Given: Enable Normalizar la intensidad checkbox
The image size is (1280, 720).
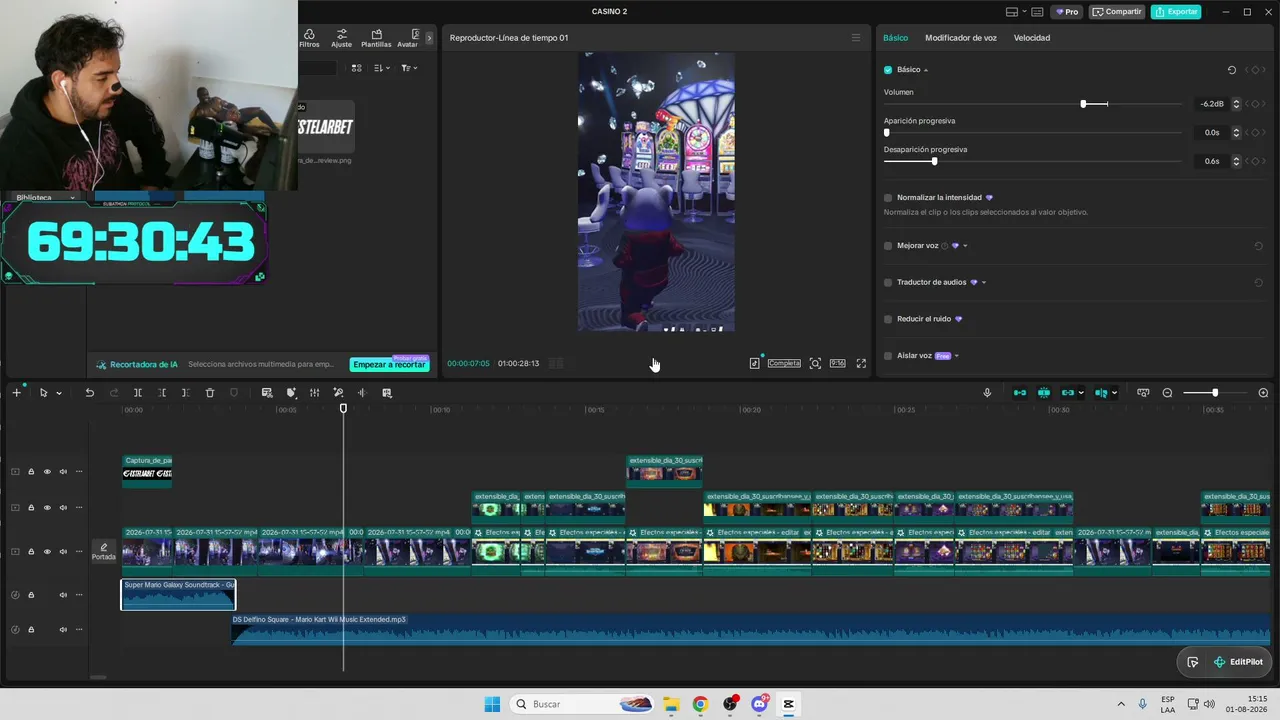Looking at the screenshot, I should (x=888, y=198).
